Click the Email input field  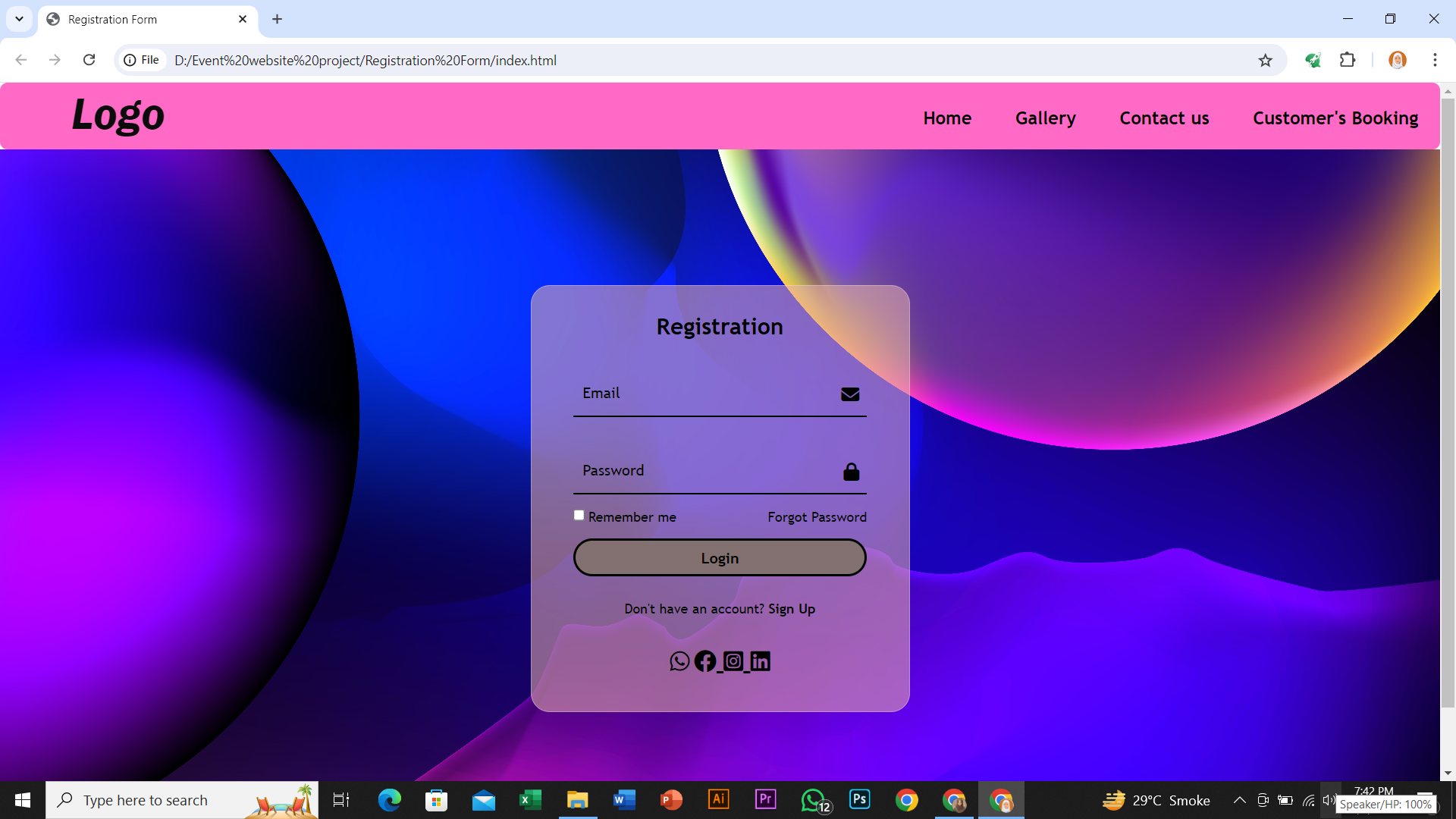720,394
